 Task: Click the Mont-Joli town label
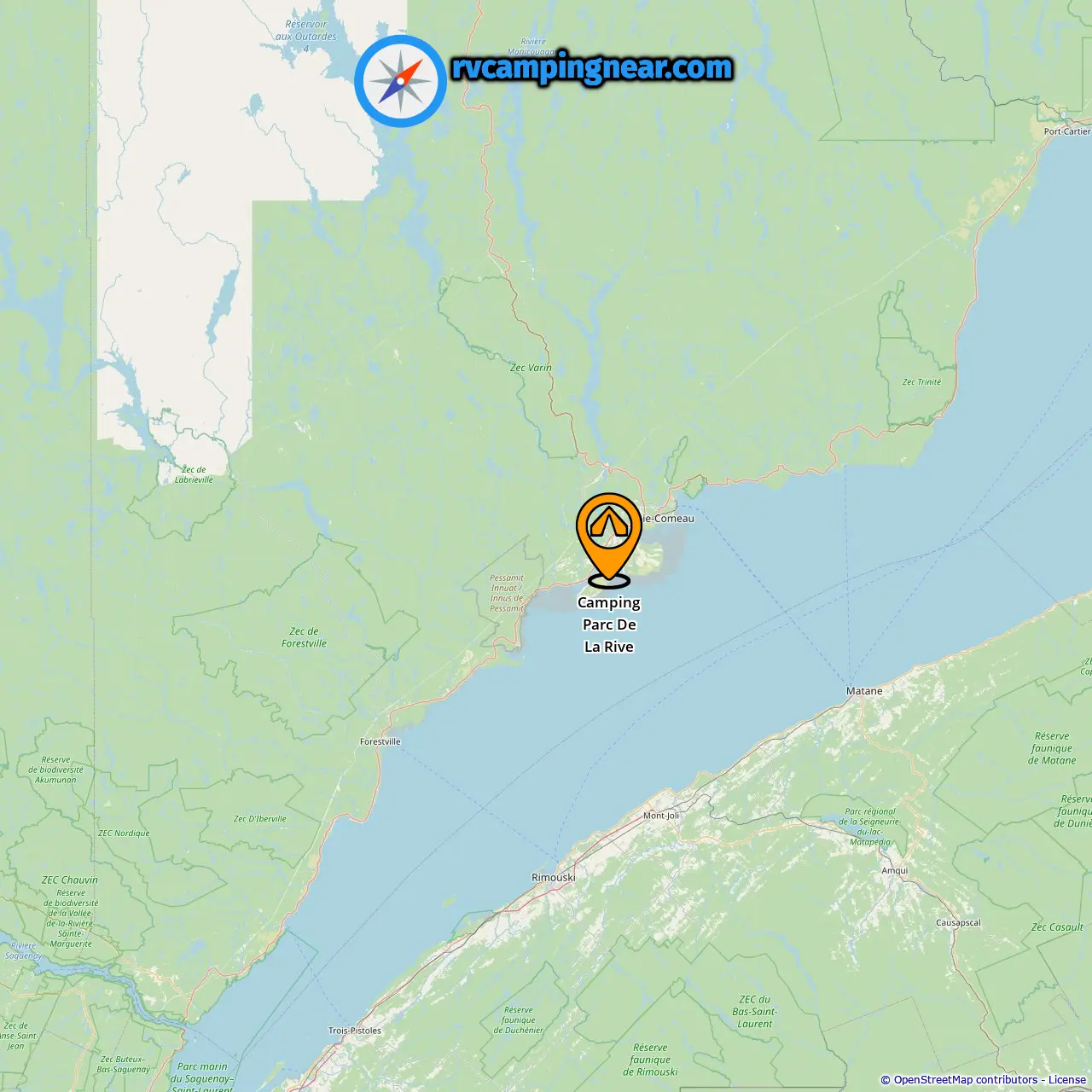pyautogui.click(x=661, y=816)
